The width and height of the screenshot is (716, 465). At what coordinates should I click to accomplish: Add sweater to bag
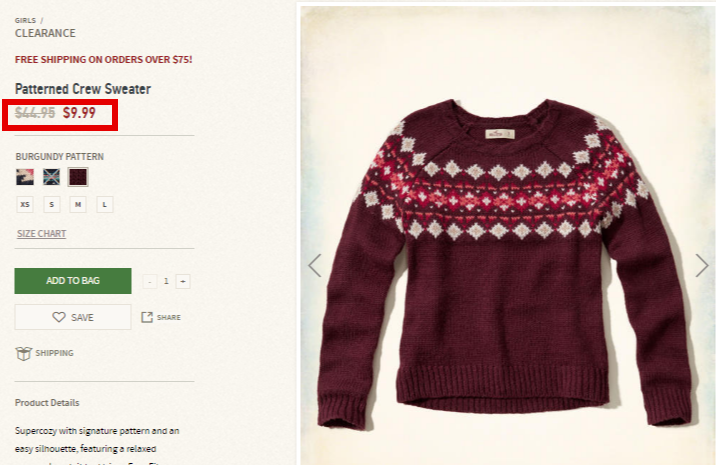click(x=73, y=281)
